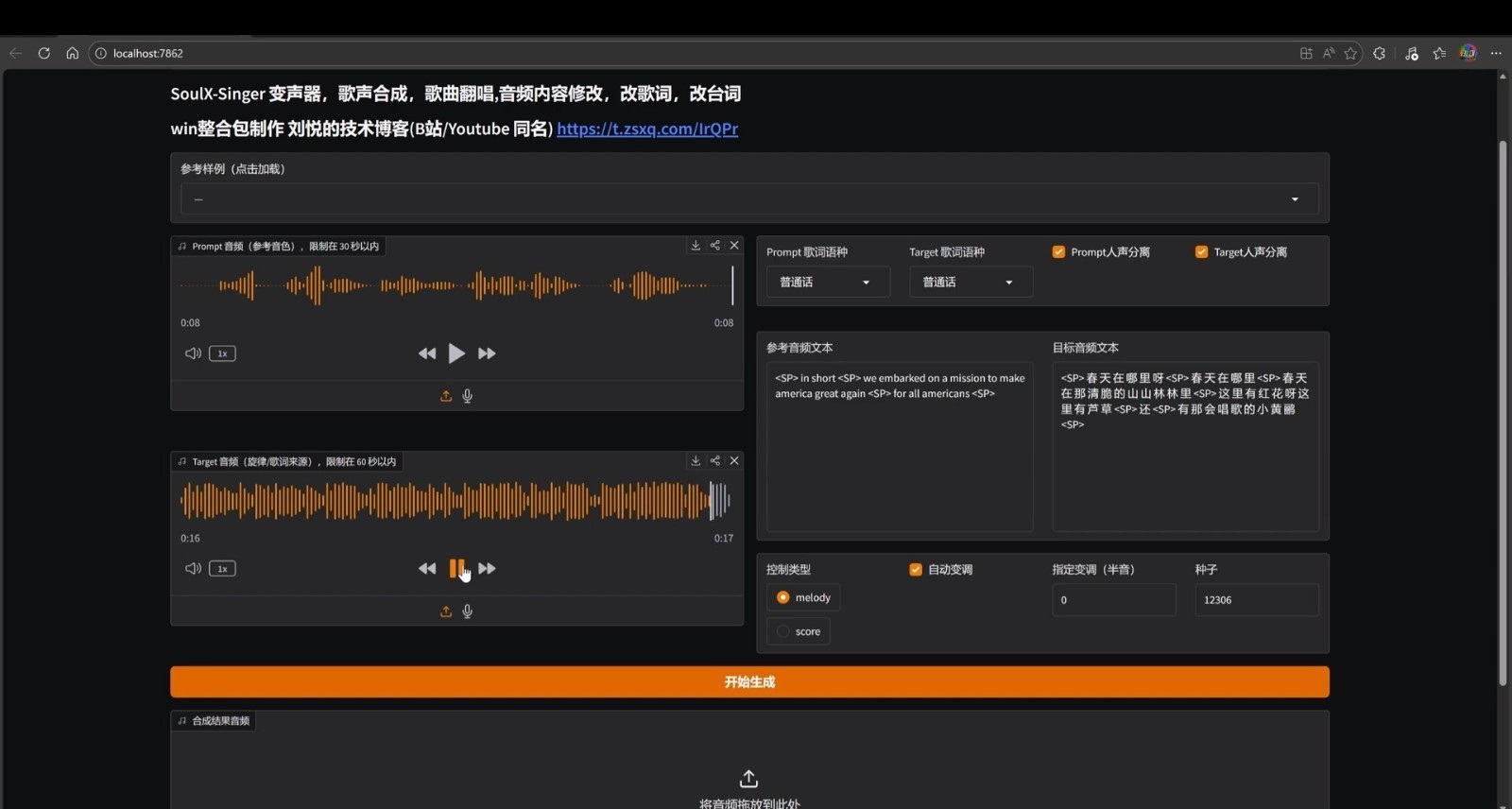Play the Prompt audio clip
This screenshot has height=809, width=1512.
pyautogui.click(x=456, y=353)
